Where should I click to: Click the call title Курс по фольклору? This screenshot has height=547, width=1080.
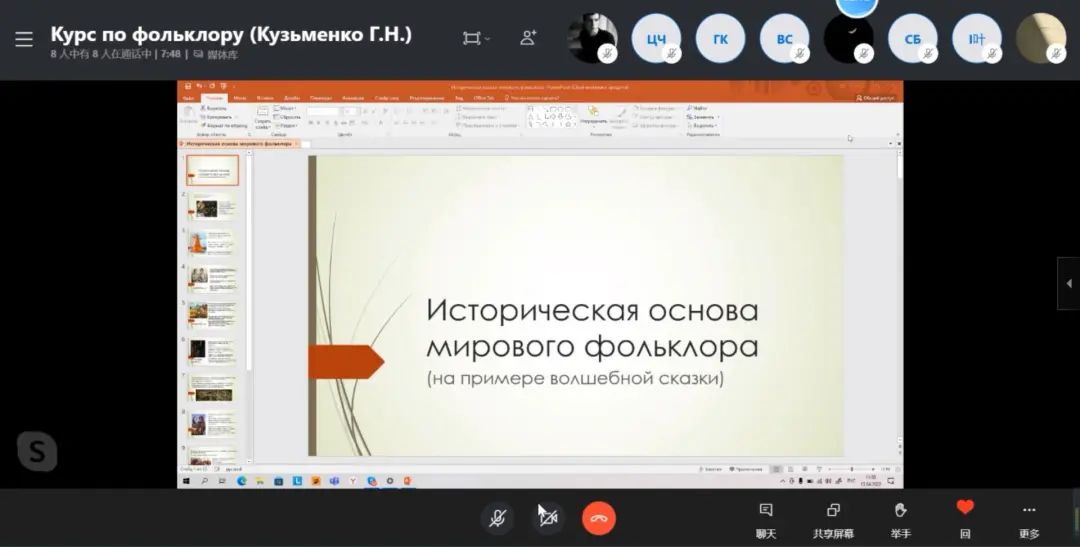click(231, 34)
